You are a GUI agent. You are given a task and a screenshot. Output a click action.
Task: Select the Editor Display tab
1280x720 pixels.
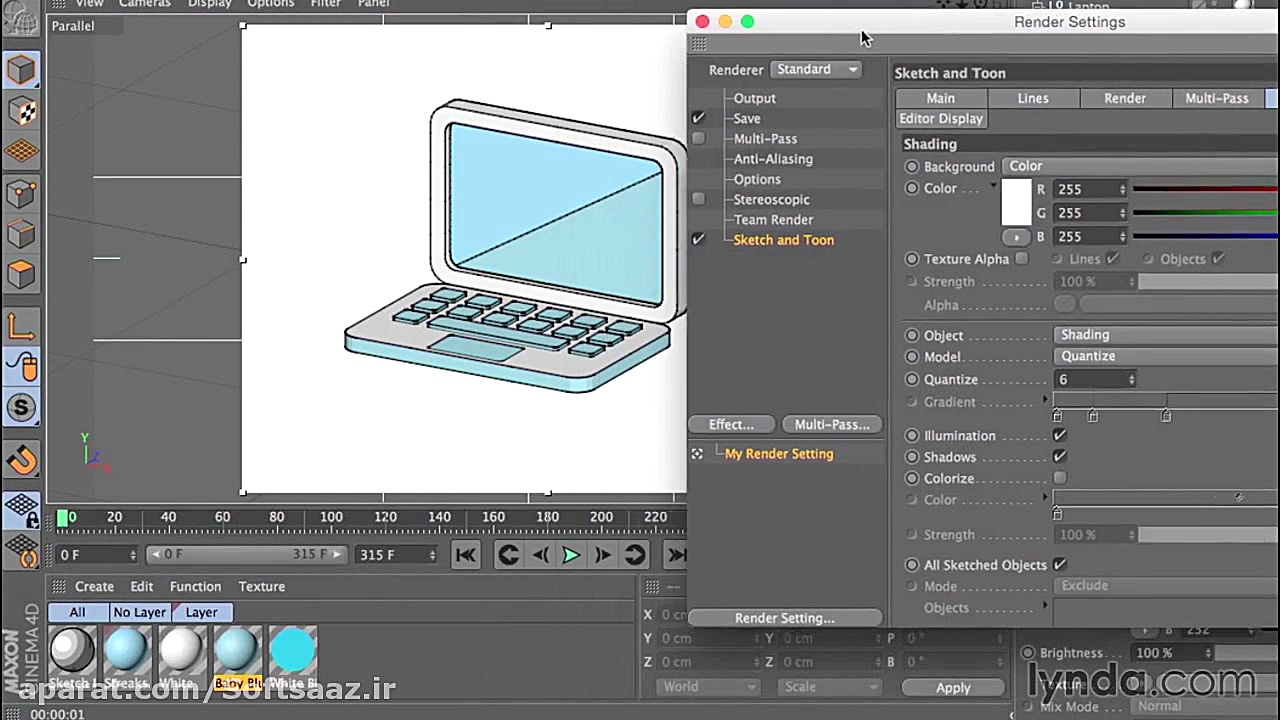941,118
